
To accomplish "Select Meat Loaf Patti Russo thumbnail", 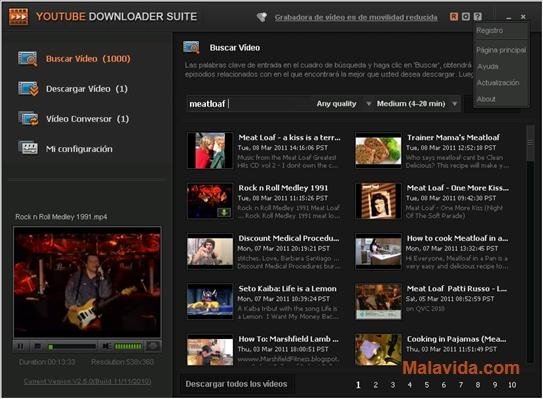I will (x=378, y=302).
